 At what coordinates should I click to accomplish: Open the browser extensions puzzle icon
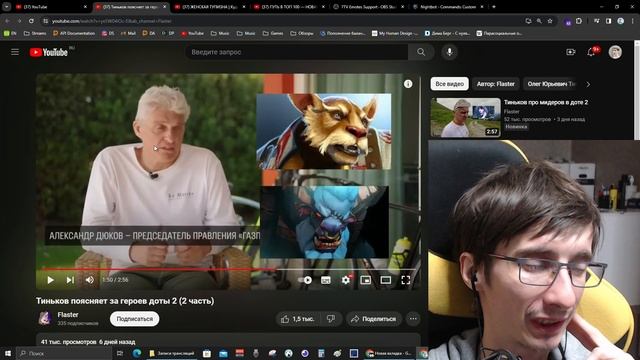(579, 21)
